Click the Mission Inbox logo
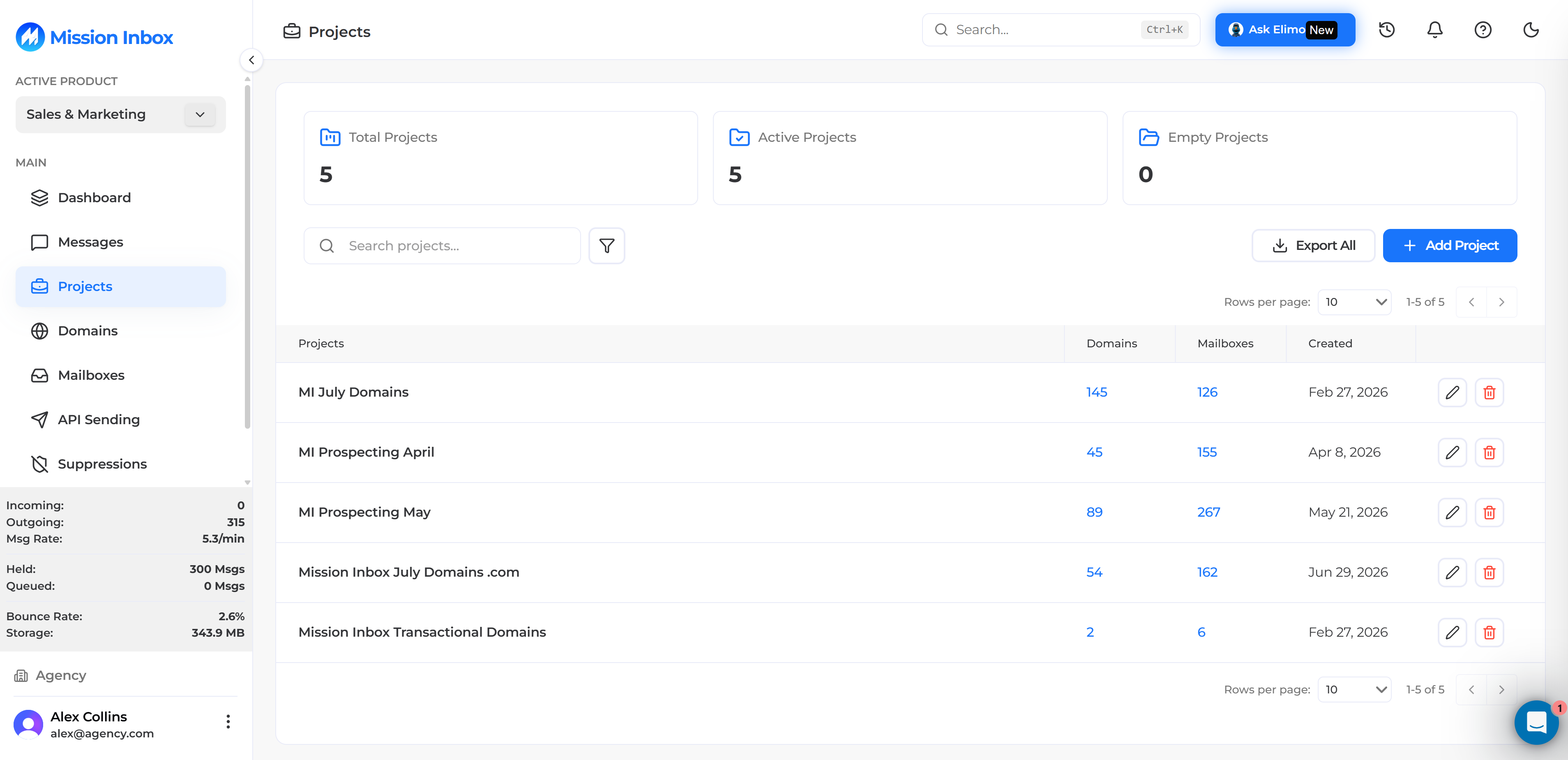This screenshot has width=1568, height=760. tap(95, 37)
